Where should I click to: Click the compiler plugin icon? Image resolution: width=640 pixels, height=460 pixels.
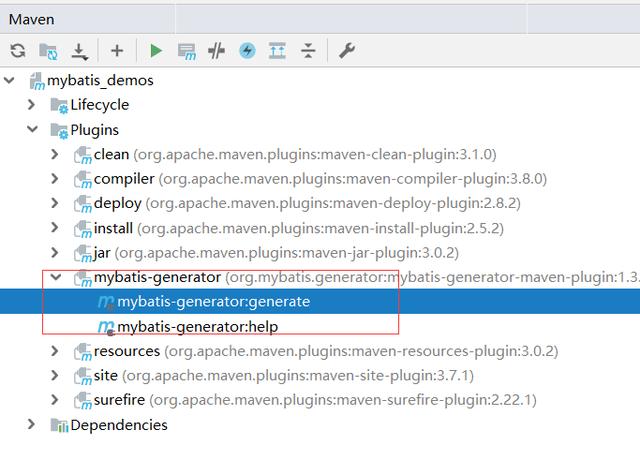(83, 180)
